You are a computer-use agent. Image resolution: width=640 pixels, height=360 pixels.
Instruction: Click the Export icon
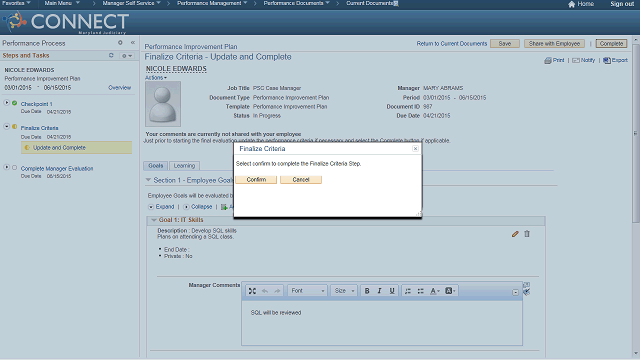pyautogui.click(x=607, y=60)
